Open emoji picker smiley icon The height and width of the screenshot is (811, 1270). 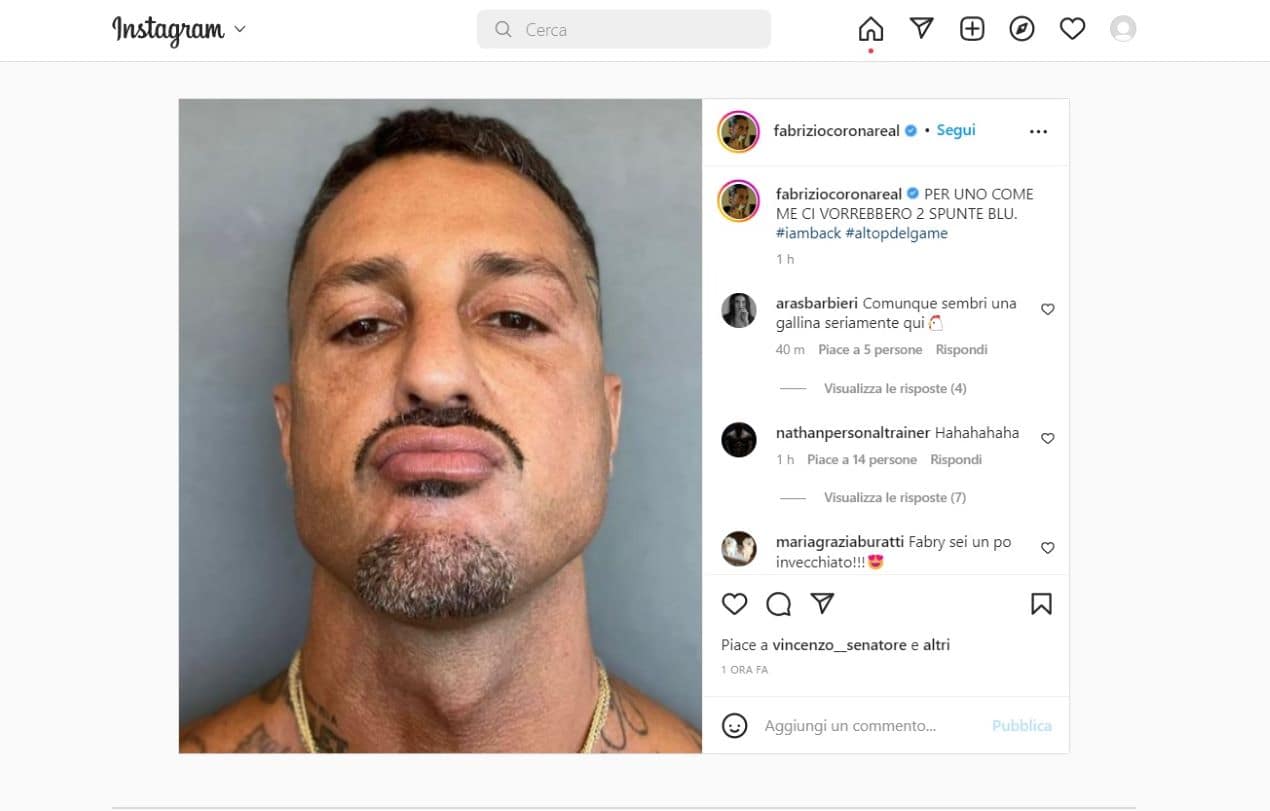click(x=735, y=726)
